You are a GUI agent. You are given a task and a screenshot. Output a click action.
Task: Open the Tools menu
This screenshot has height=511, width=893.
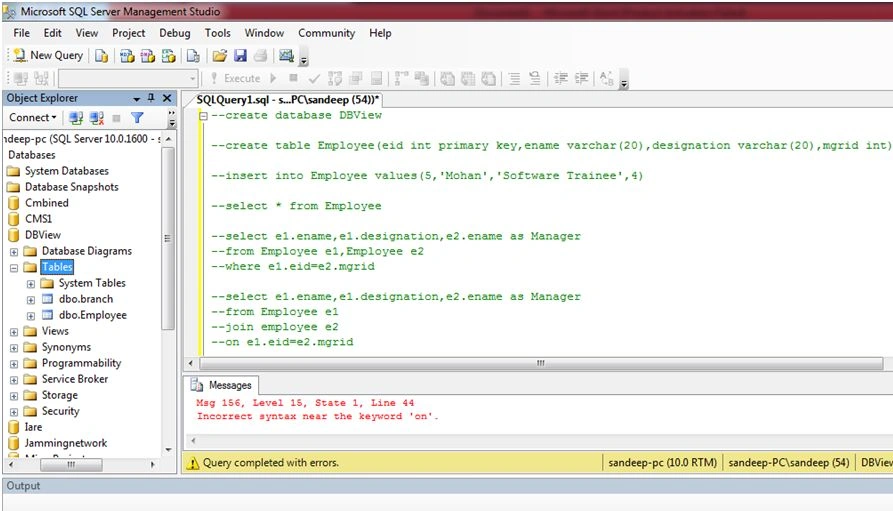[218, 33]
